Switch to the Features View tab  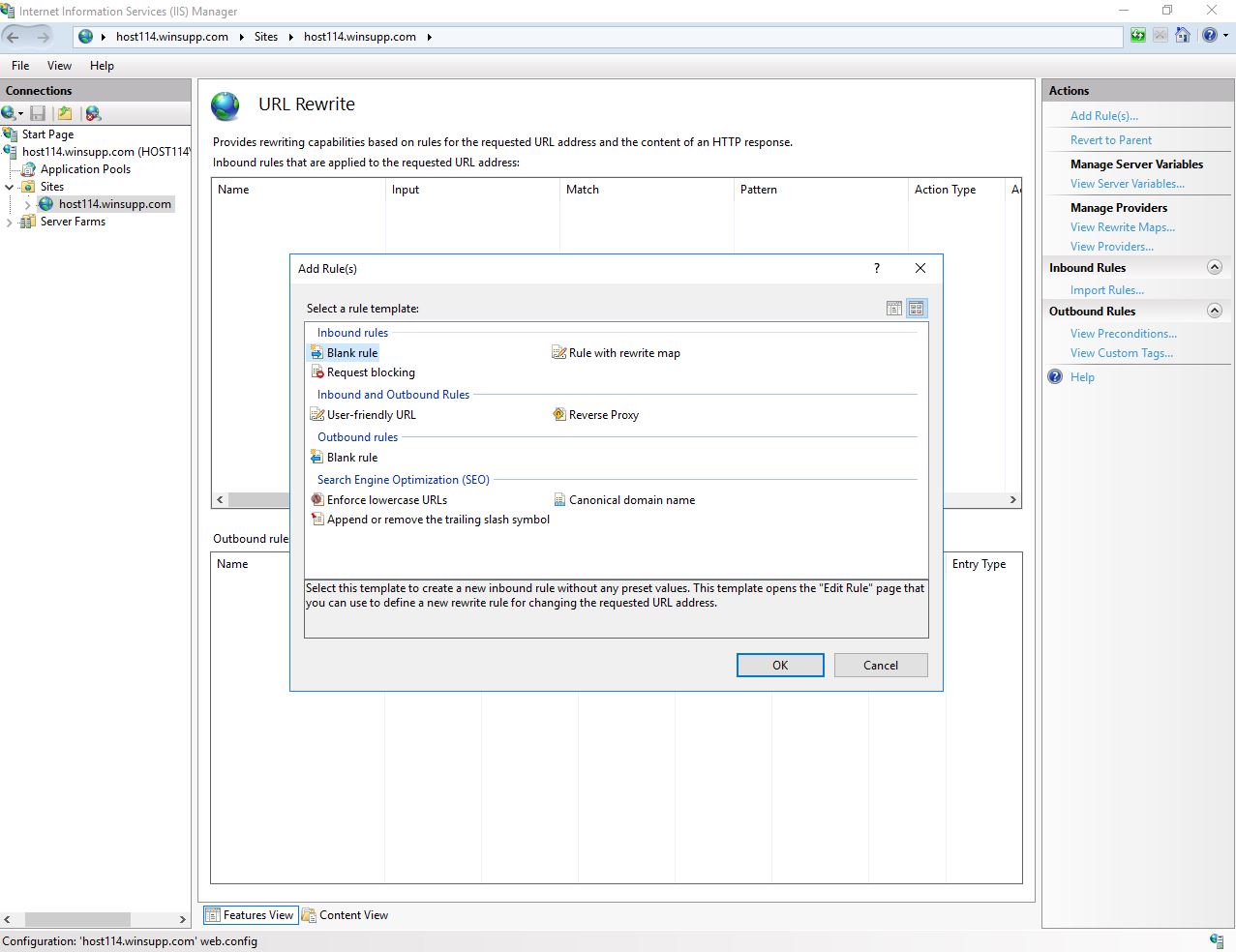point(250,915)
